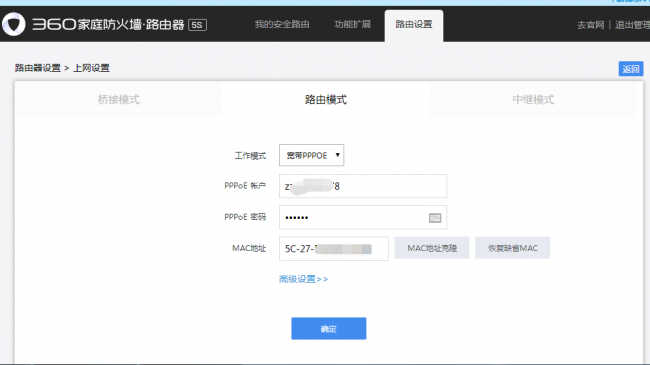
Task: Open the 工作模式 宽带PPPOE dropdown
Action: pyautogui.click(x=311, y=155)
